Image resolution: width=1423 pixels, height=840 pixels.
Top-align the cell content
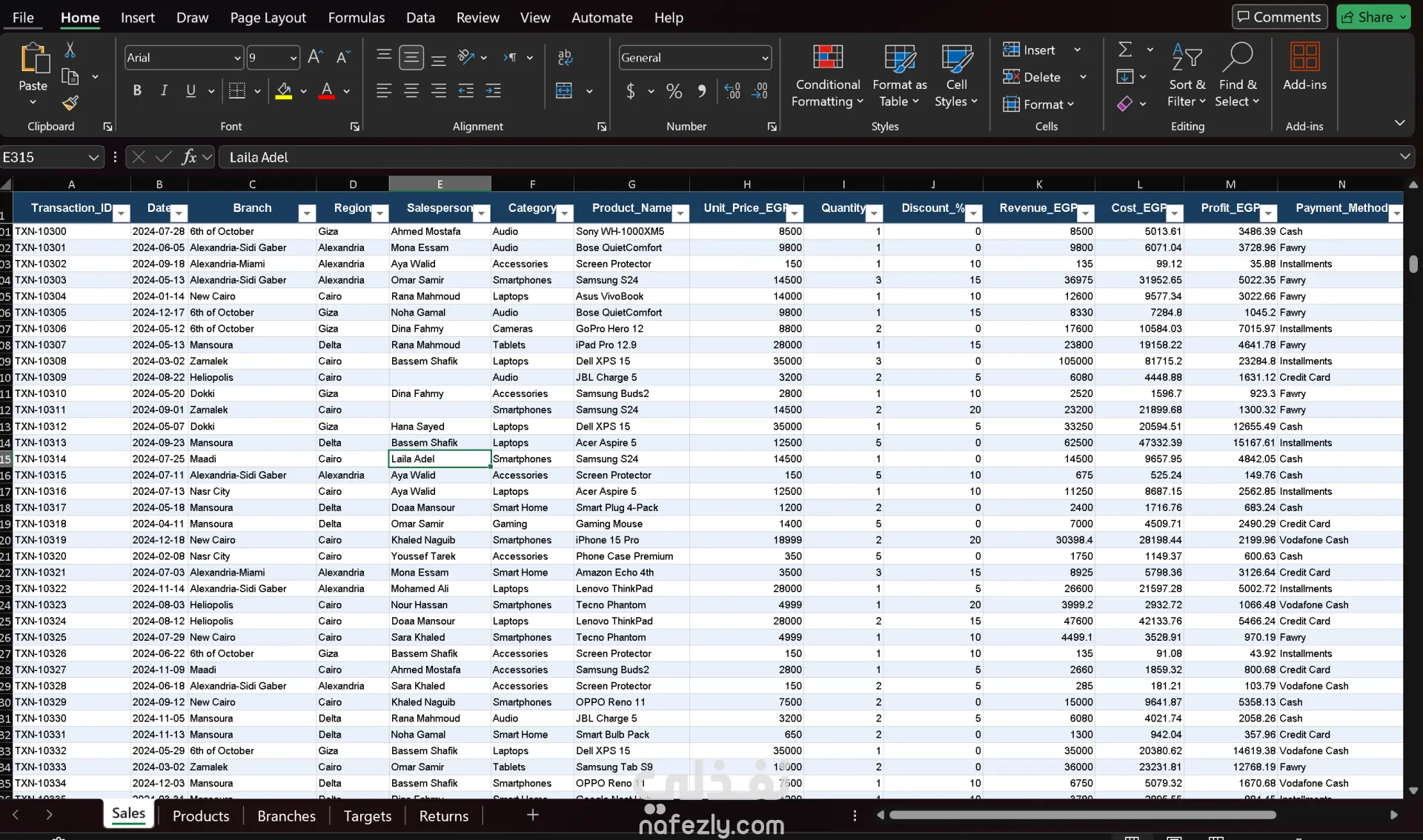pyautogui.click(x=384, y=57)
